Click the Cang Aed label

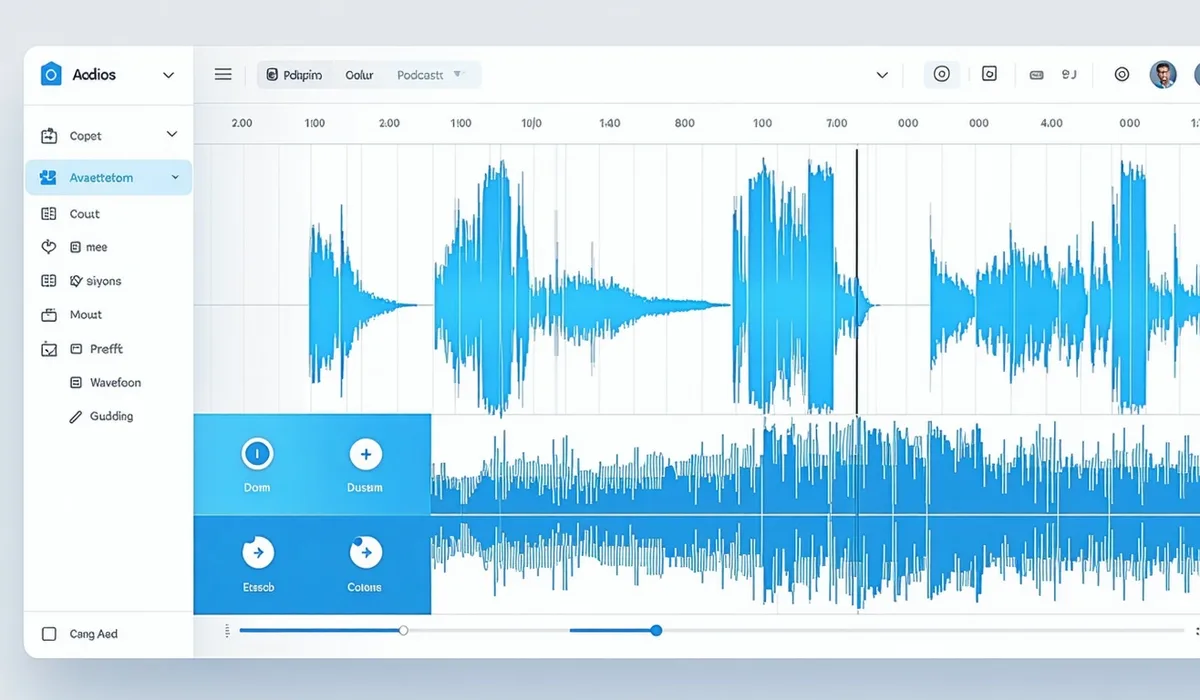click(94, 634)
